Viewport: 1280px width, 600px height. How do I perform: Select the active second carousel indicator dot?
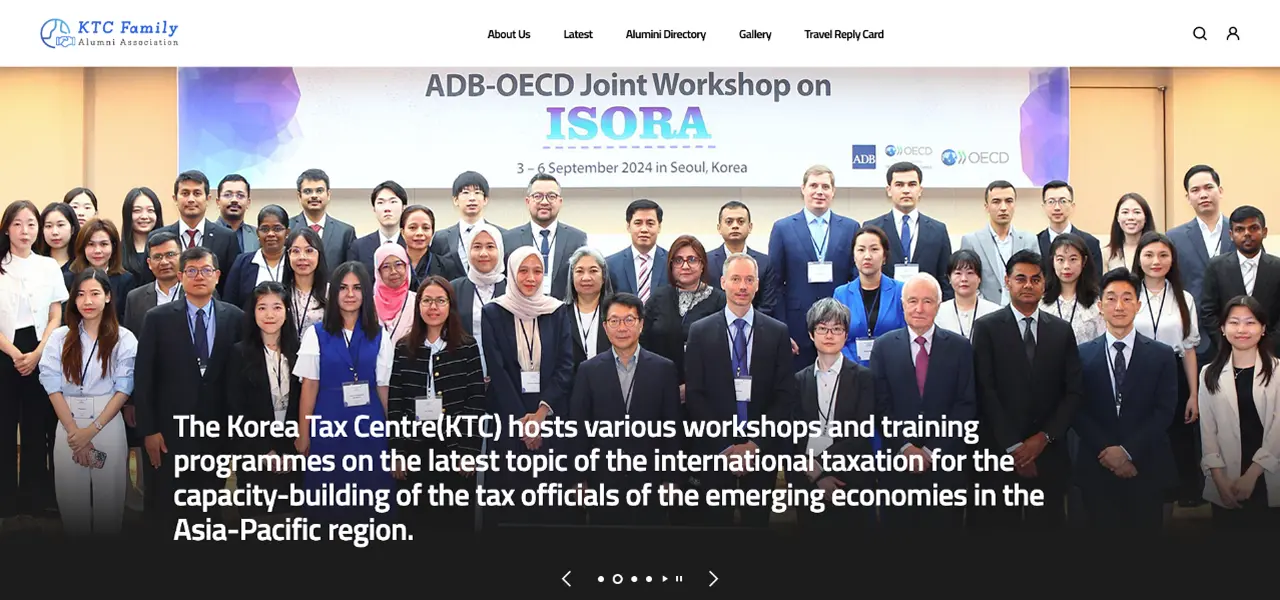point(617,579)
